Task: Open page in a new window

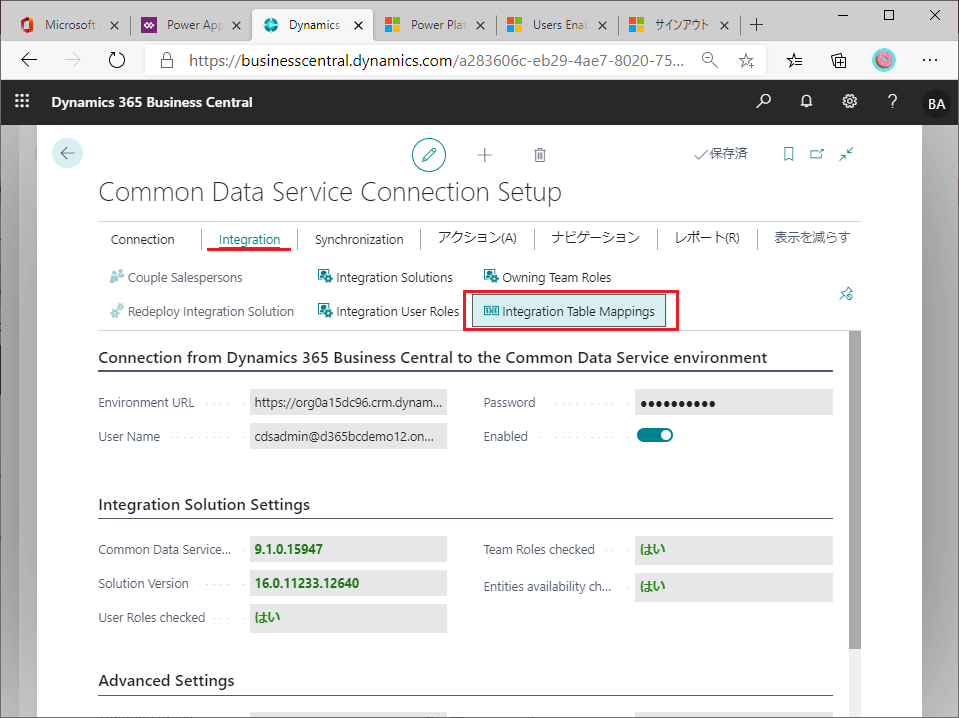Action: (817, 154)
